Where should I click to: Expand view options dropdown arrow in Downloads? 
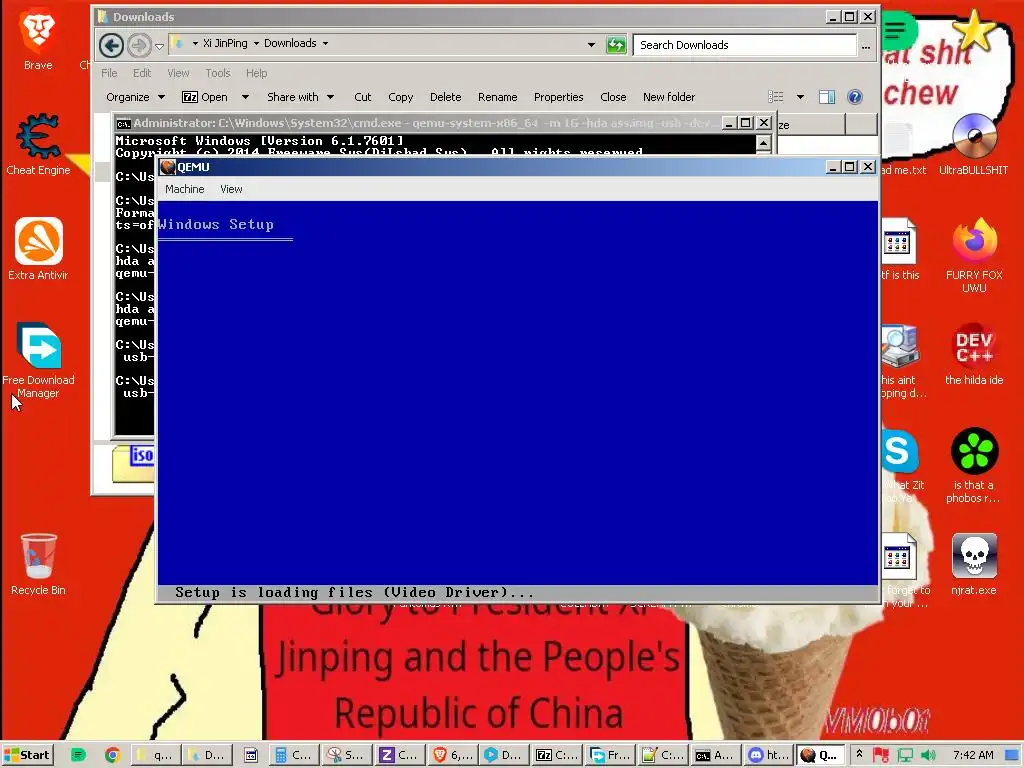[x=800, y=97]
